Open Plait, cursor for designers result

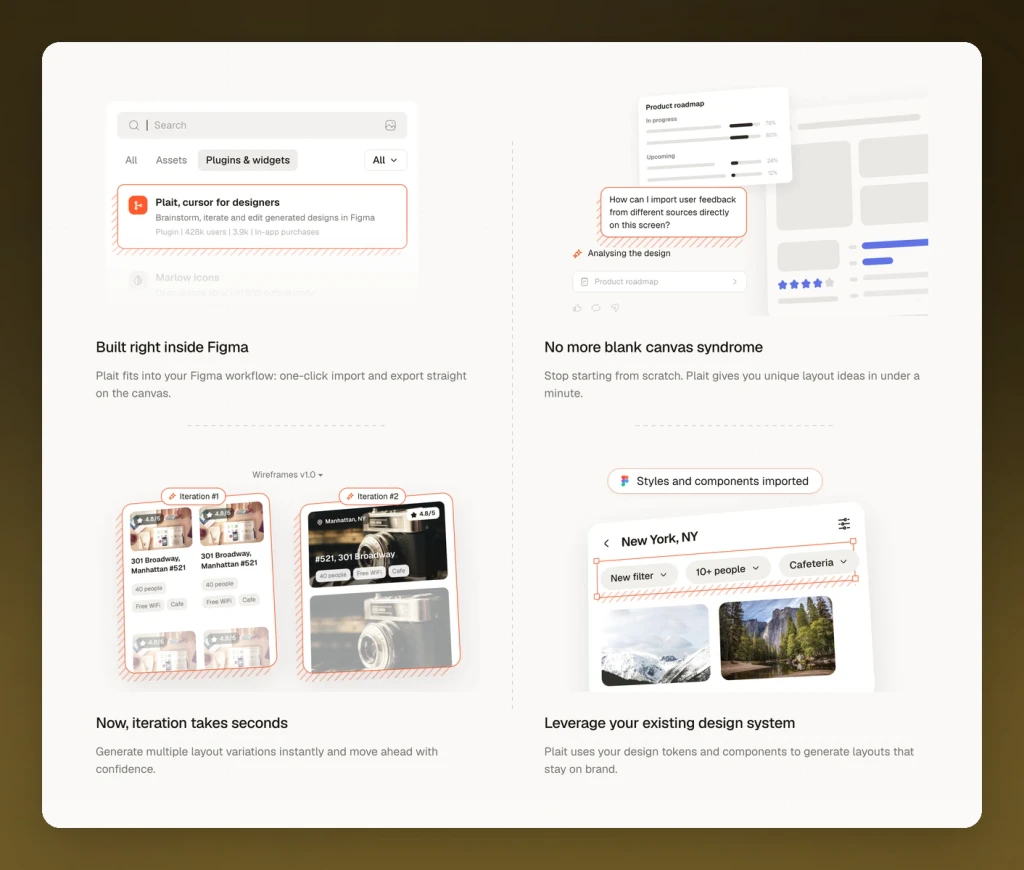pyautogui.click(x=262, y=217)
